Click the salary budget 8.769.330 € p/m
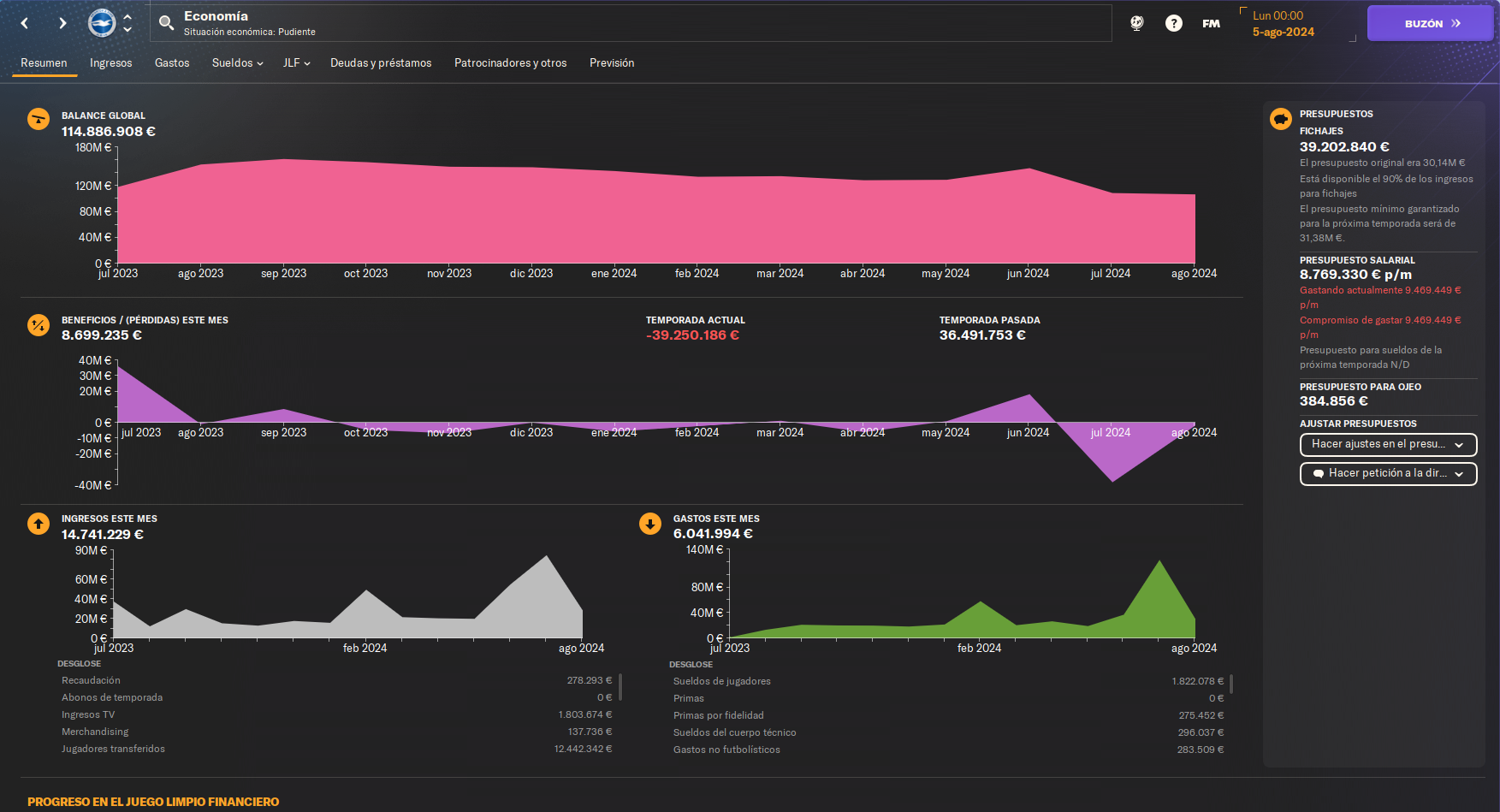 [1355, 274]
